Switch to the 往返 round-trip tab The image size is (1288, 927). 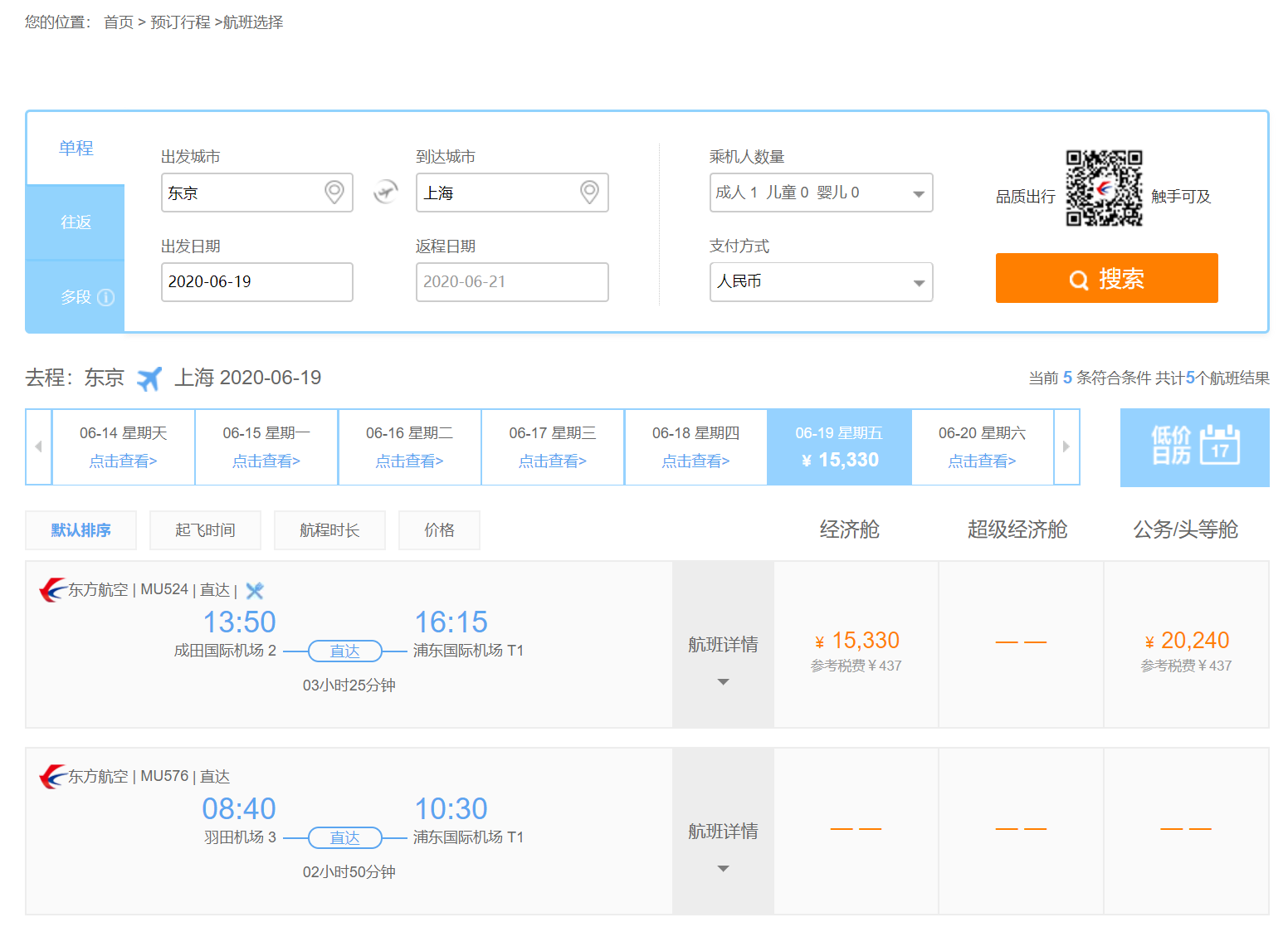(76, 222)
